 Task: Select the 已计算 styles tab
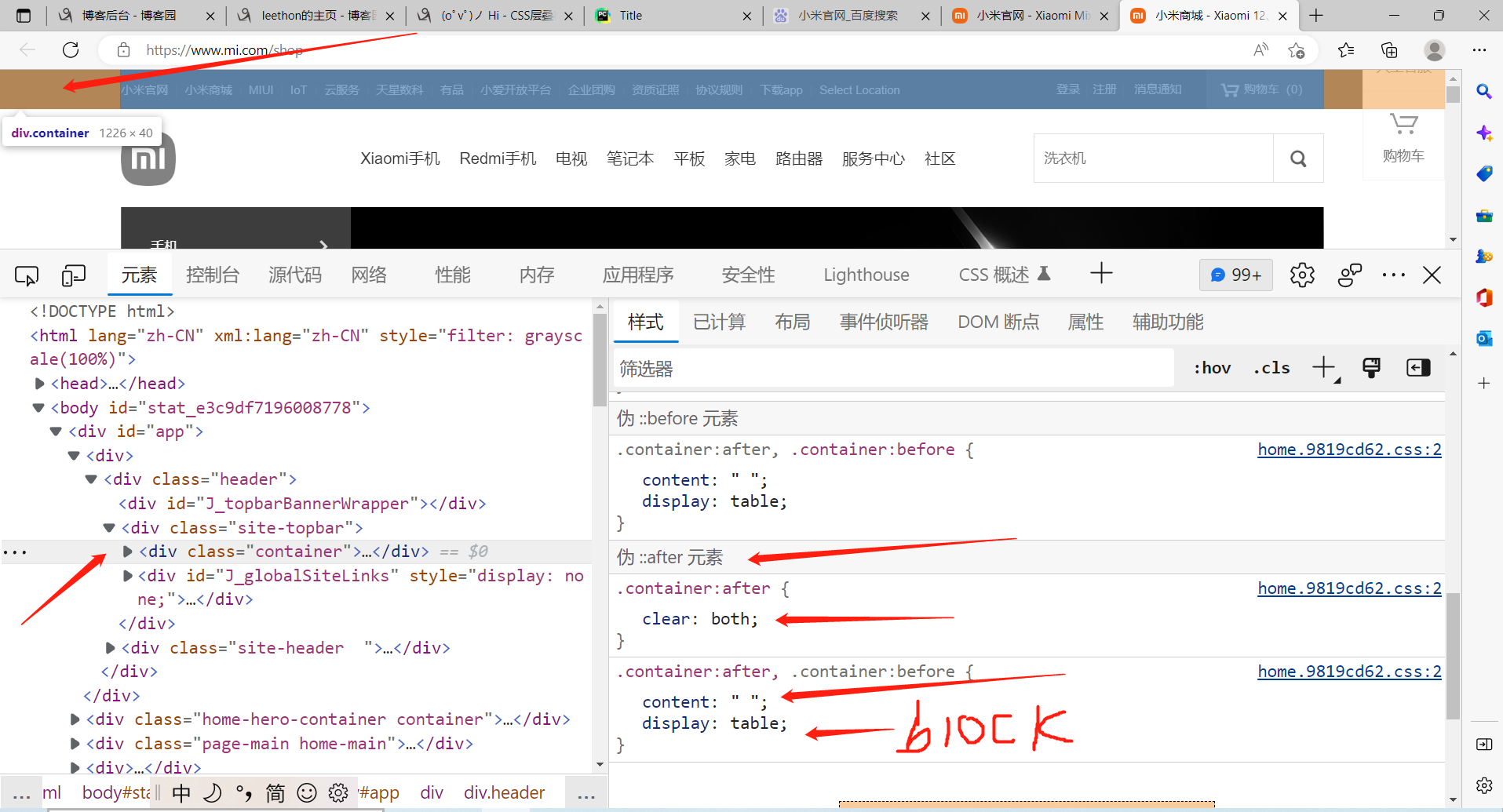pyautogui.click(x=720, y=322)
